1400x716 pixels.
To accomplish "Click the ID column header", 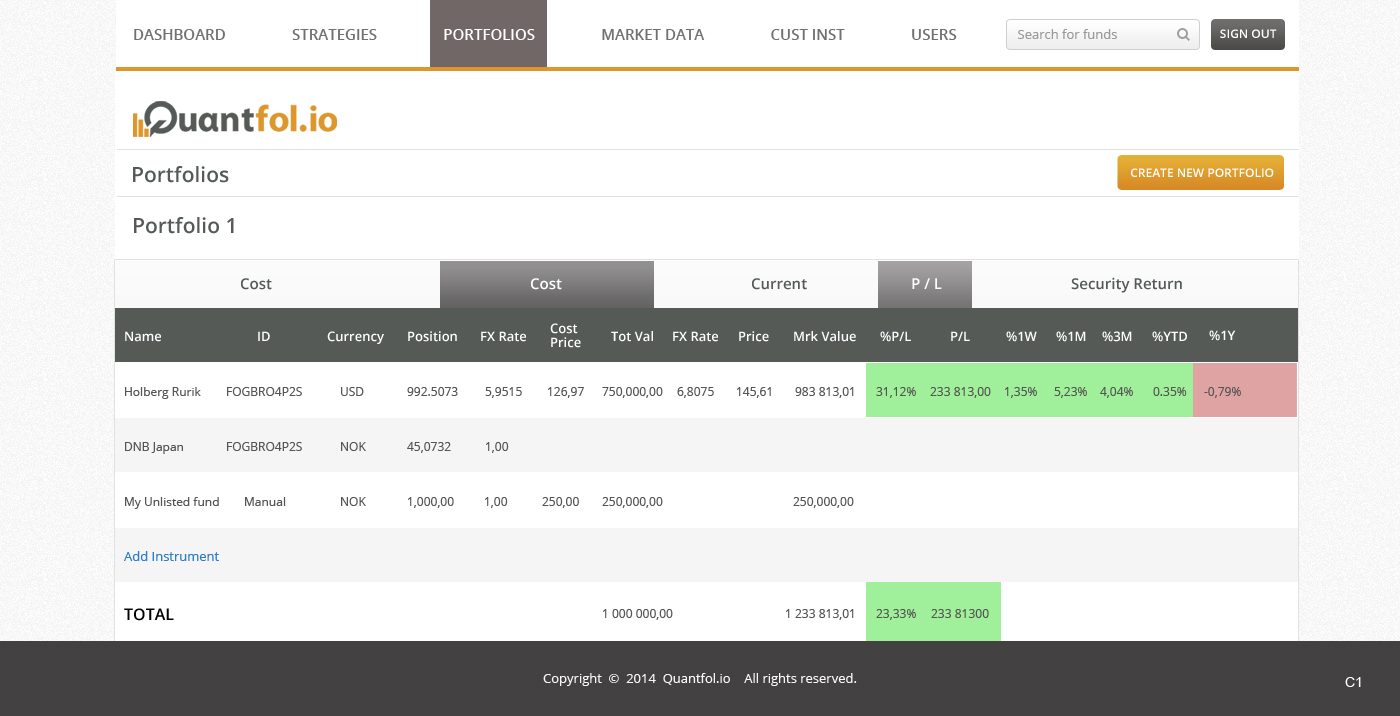I will (x=263, y=336).
